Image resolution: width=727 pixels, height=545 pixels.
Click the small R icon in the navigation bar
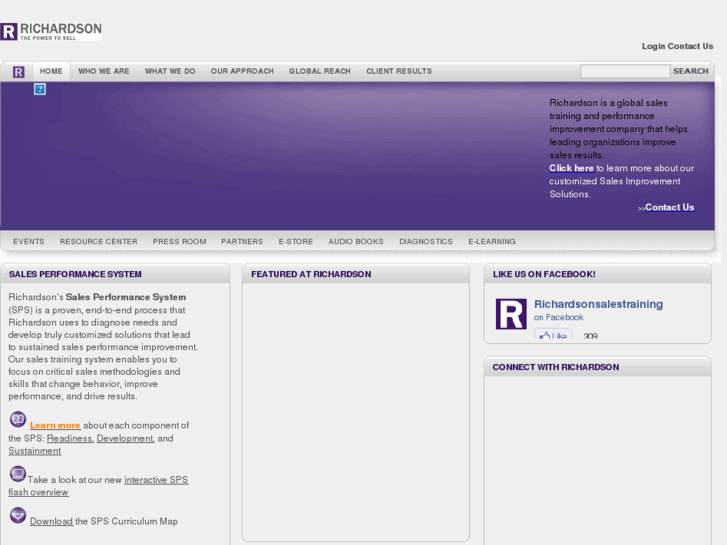tap(19, 72)
